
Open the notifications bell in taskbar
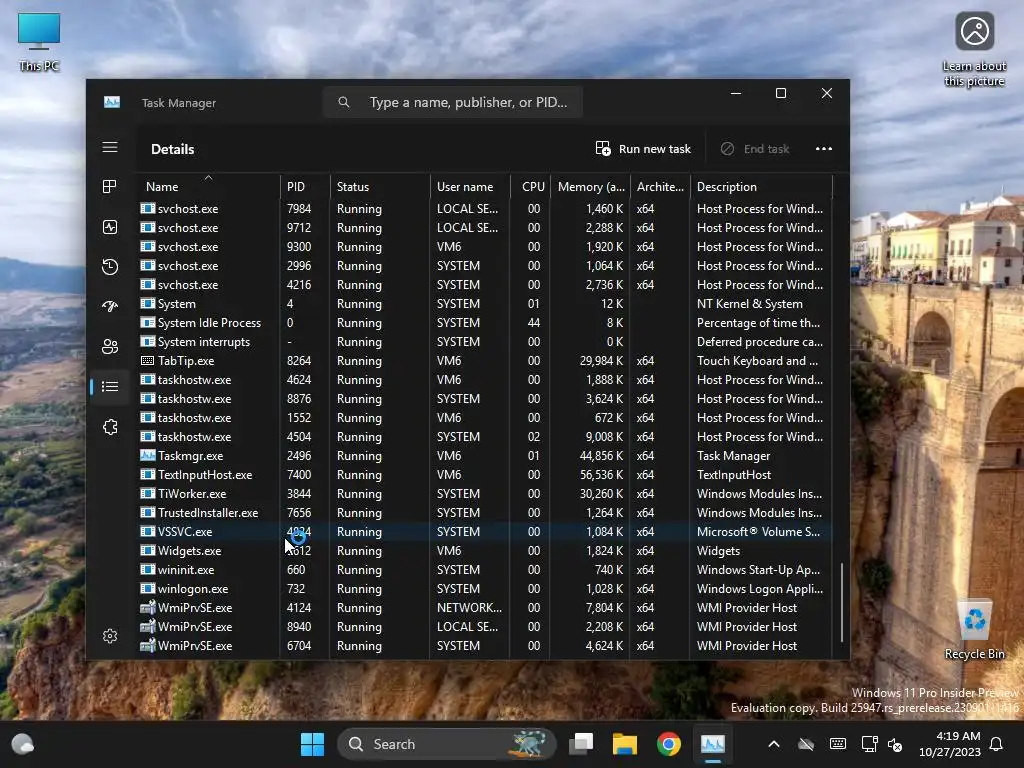click(x=997, y=744)
